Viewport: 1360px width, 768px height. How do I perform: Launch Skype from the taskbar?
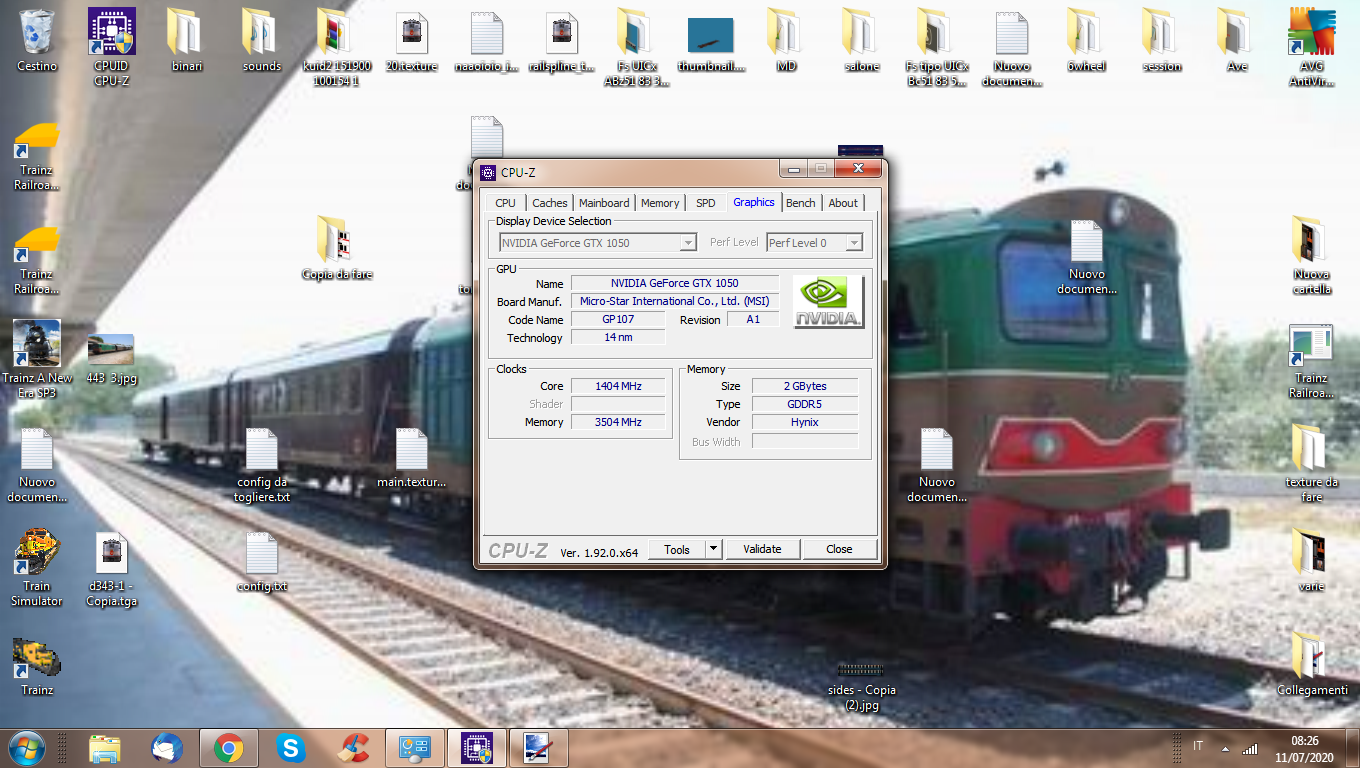[291, 748]
